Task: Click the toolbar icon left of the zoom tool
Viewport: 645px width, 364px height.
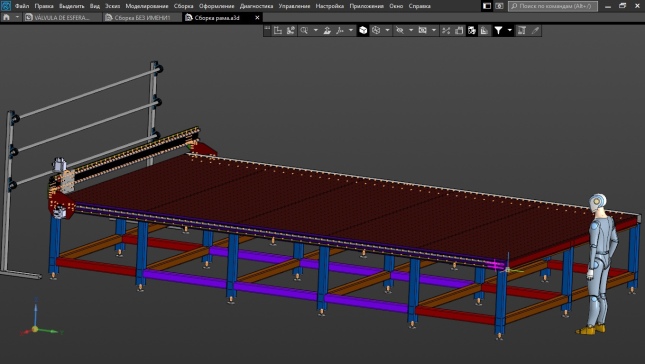Action: pyautogui.click(x=291, y=30)
